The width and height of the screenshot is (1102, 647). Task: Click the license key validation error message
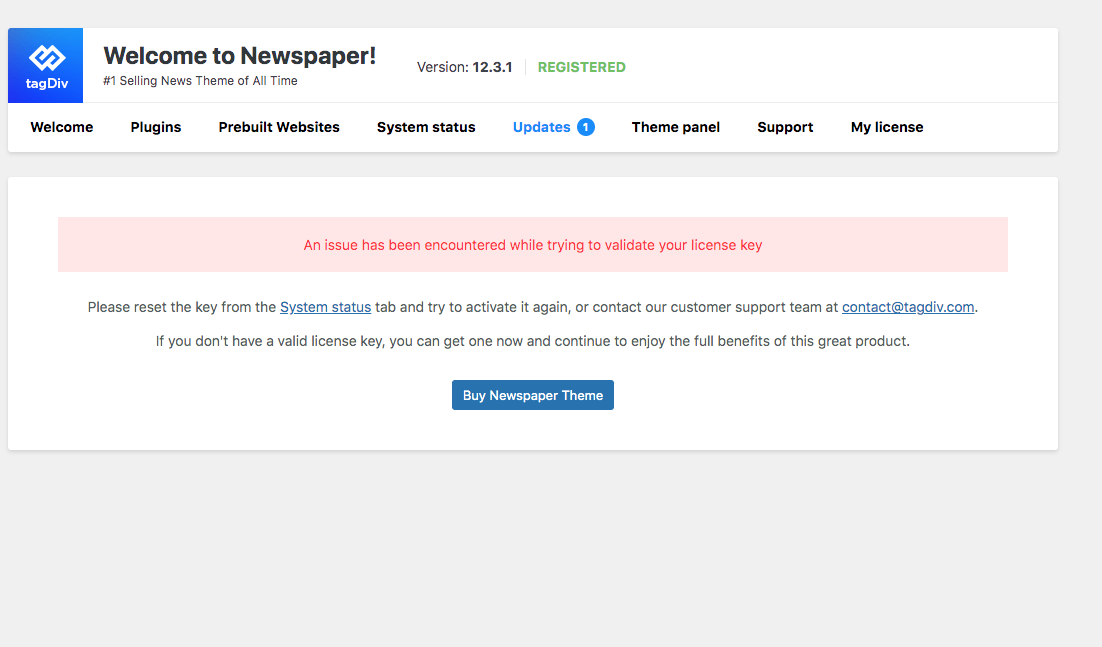pos(533,244)
